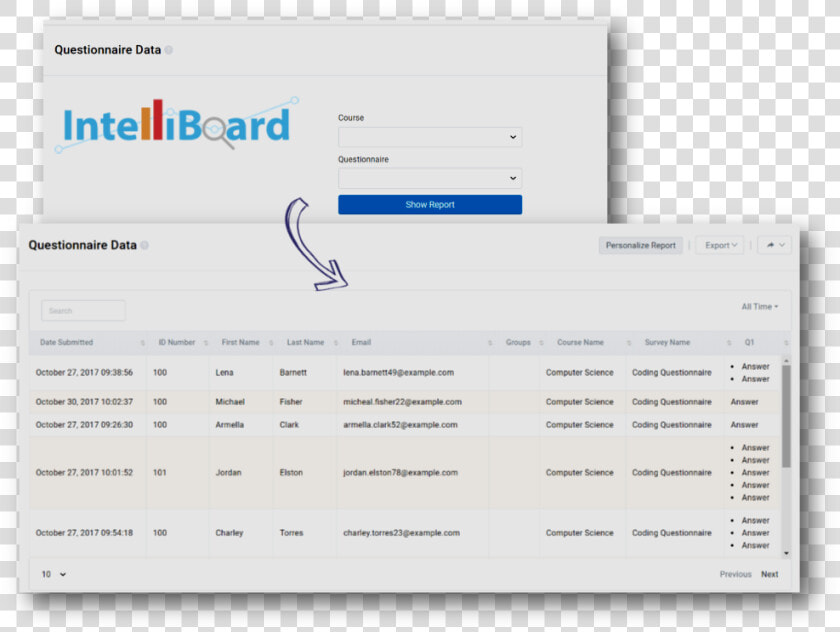Click the scrollbar down arrow
840x632 pixels.
tap(786, 553)
